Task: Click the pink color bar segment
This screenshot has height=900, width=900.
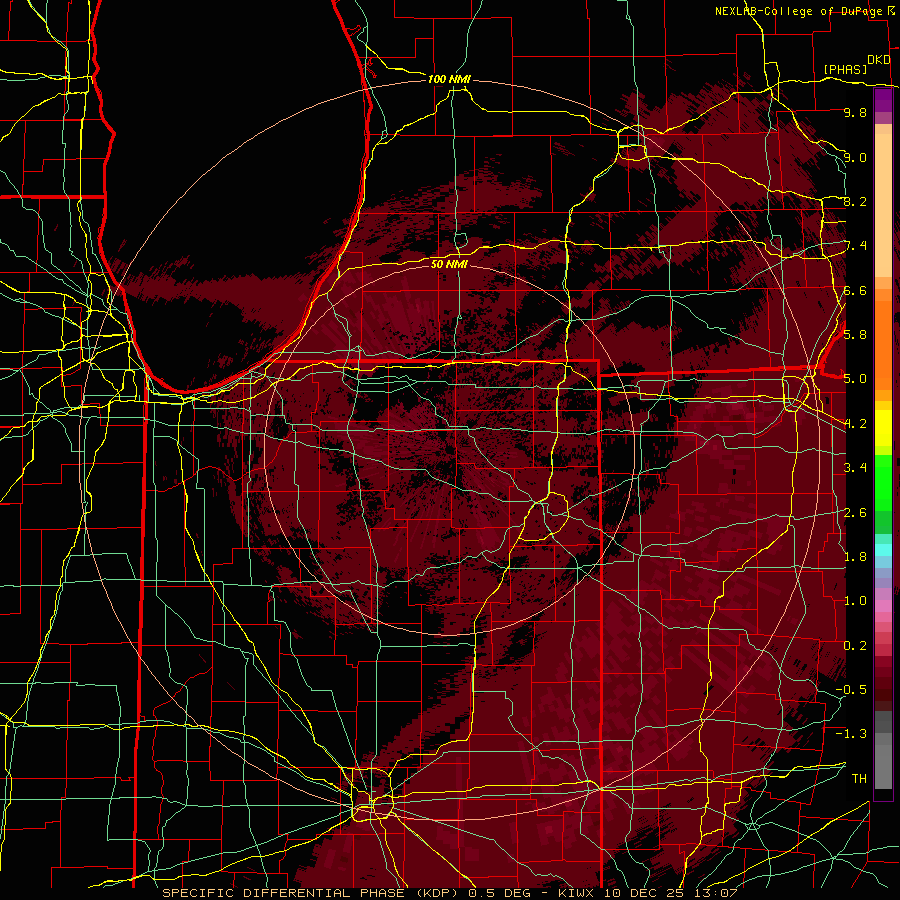Action: tap(883, 606)
